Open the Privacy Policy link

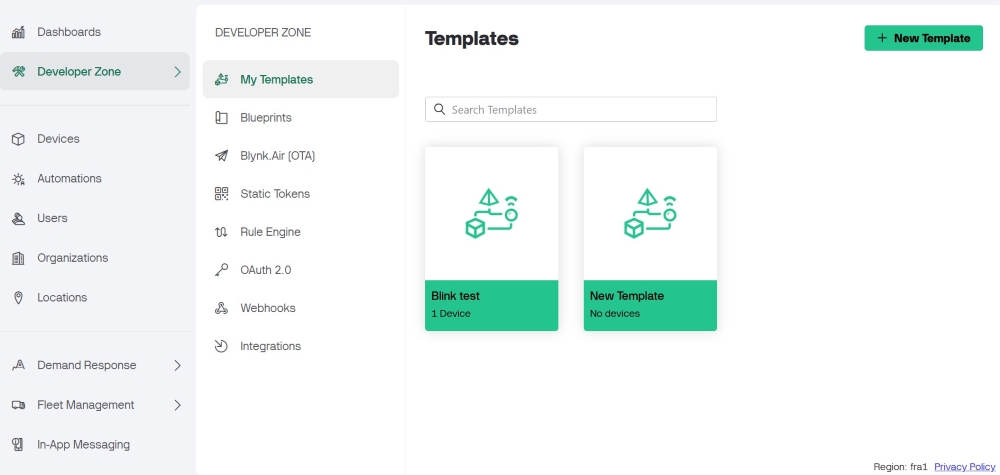[964, 467]
